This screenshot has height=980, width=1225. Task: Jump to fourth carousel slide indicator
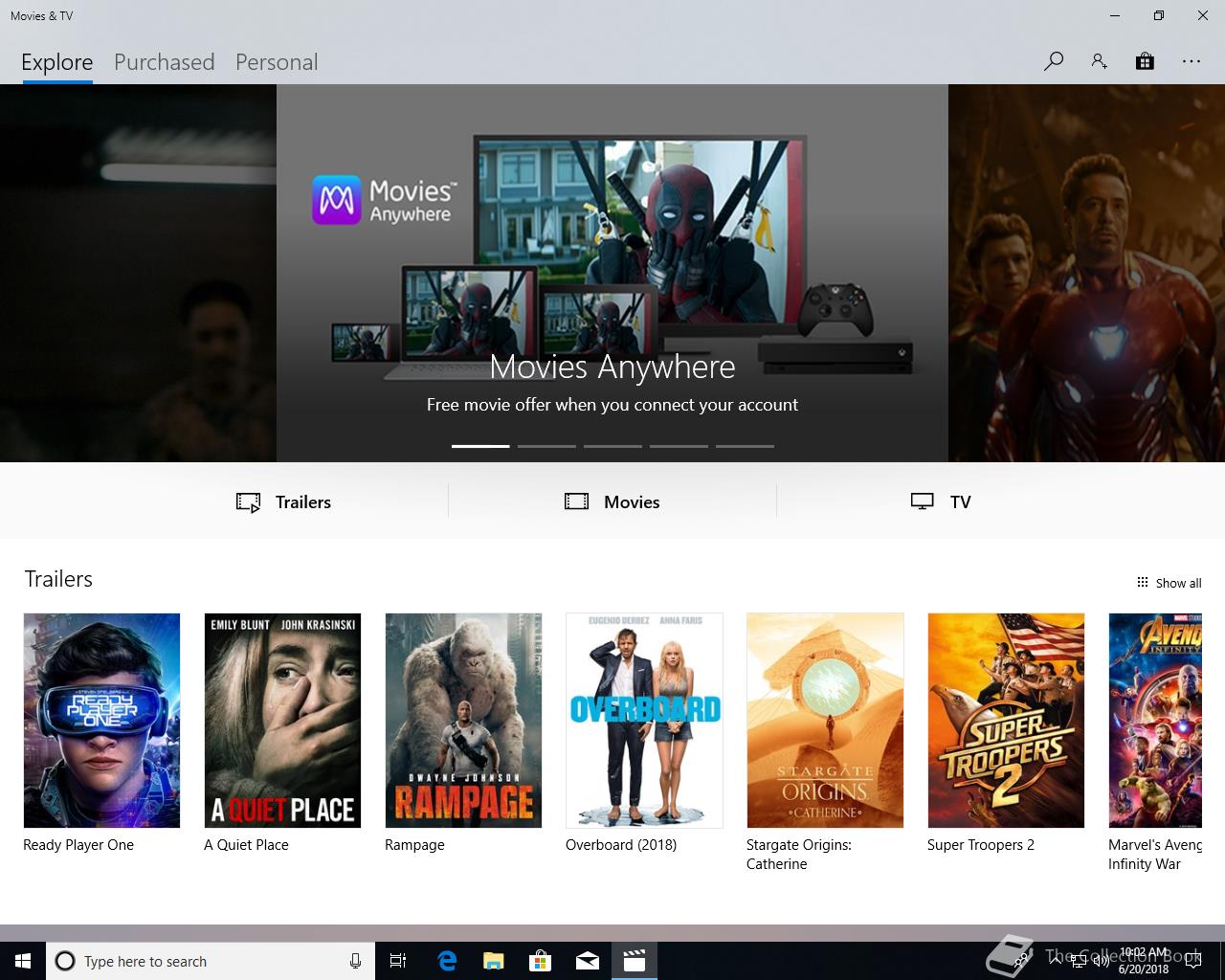point(679,446)
